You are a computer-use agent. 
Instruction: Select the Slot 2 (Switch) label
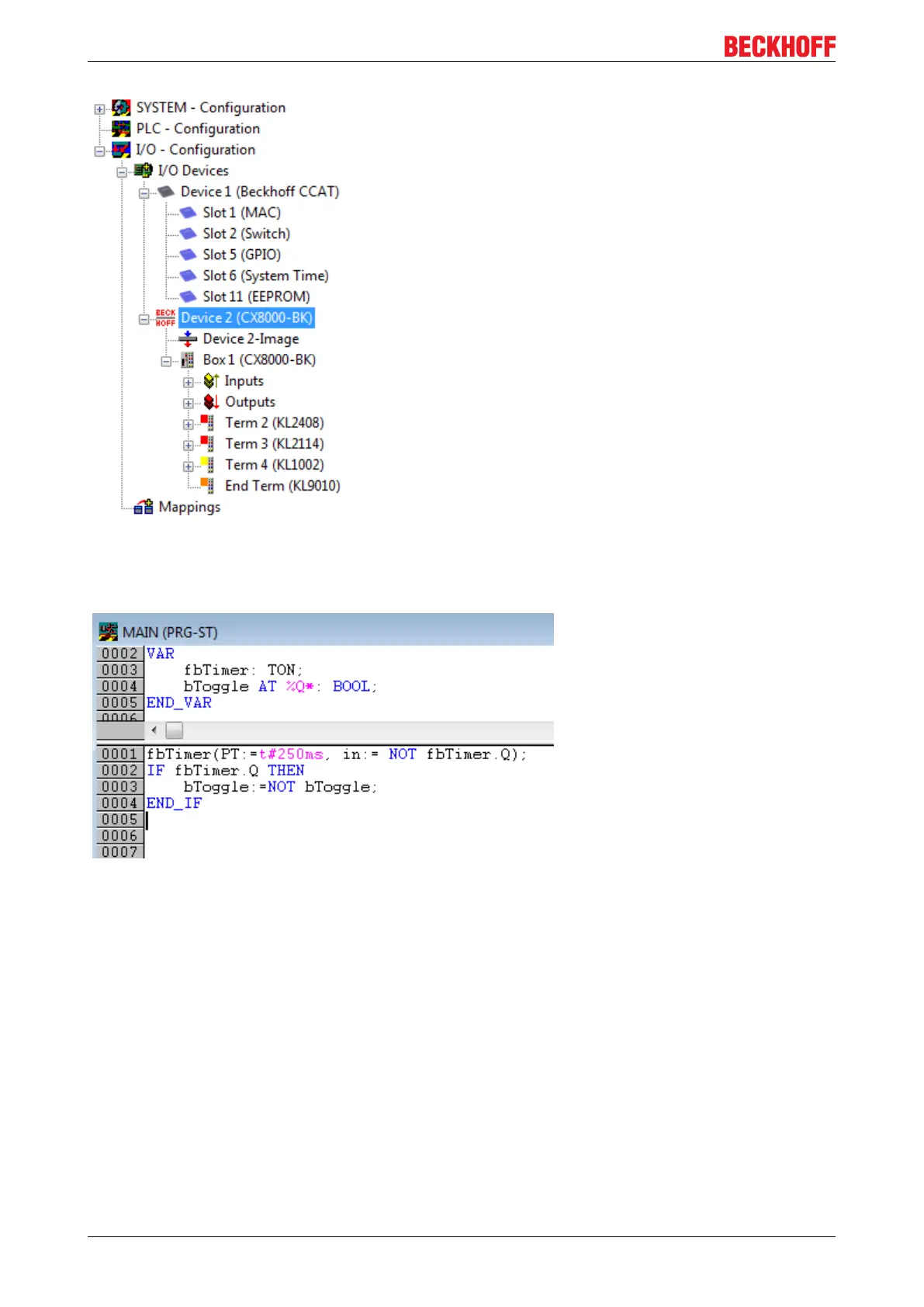tap(247, 234)
